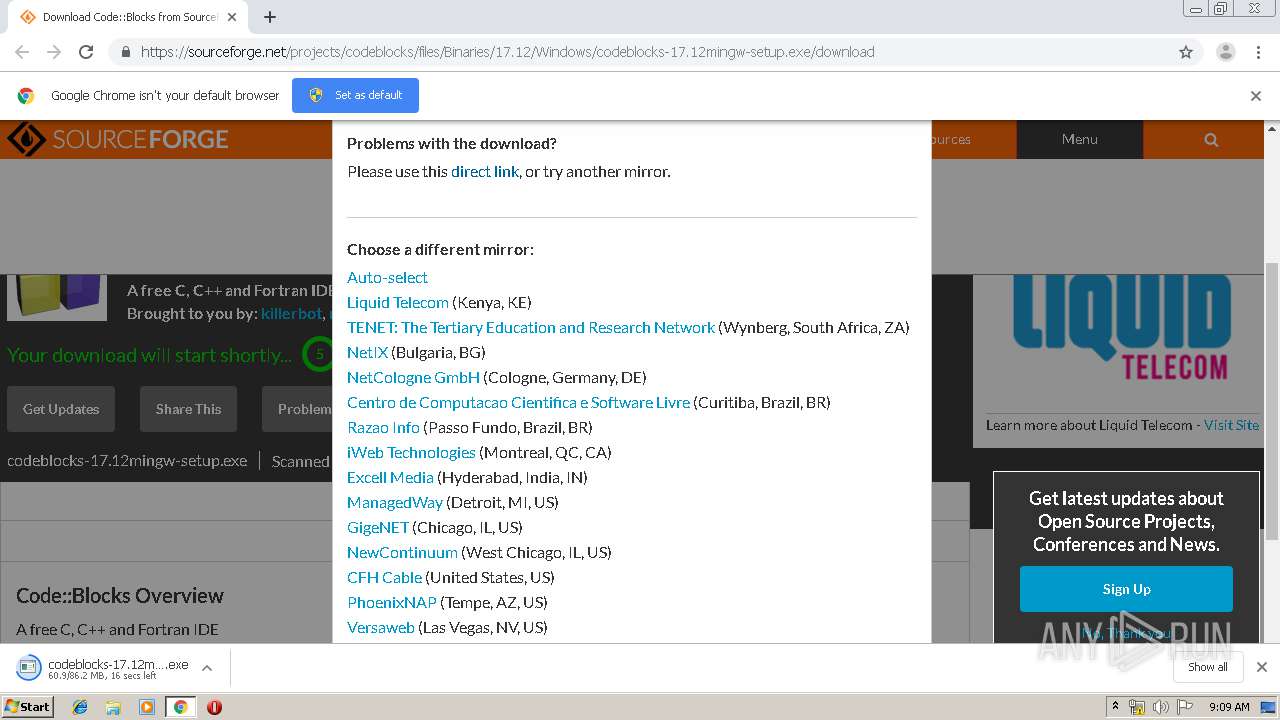Set Chrome as default browser
Screen dimensions: 1280x720
(355, 95)
